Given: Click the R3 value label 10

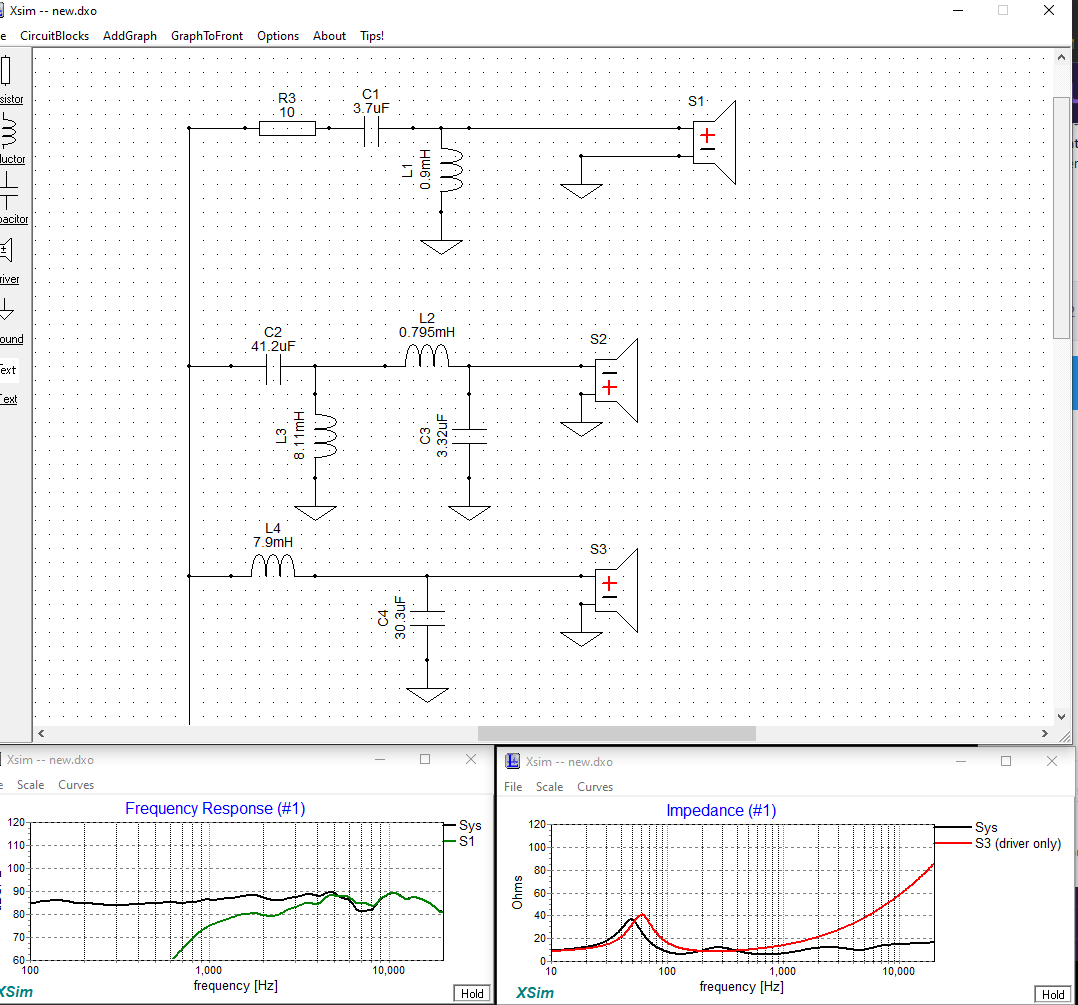Looking at the screenshot, I should pyautogui.click(x=287, y=112).
